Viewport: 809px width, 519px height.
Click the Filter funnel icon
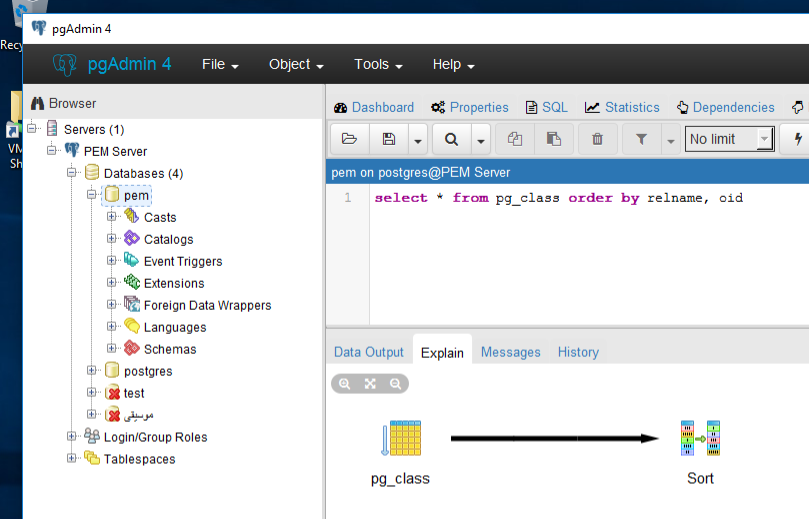tap(641, 139)
